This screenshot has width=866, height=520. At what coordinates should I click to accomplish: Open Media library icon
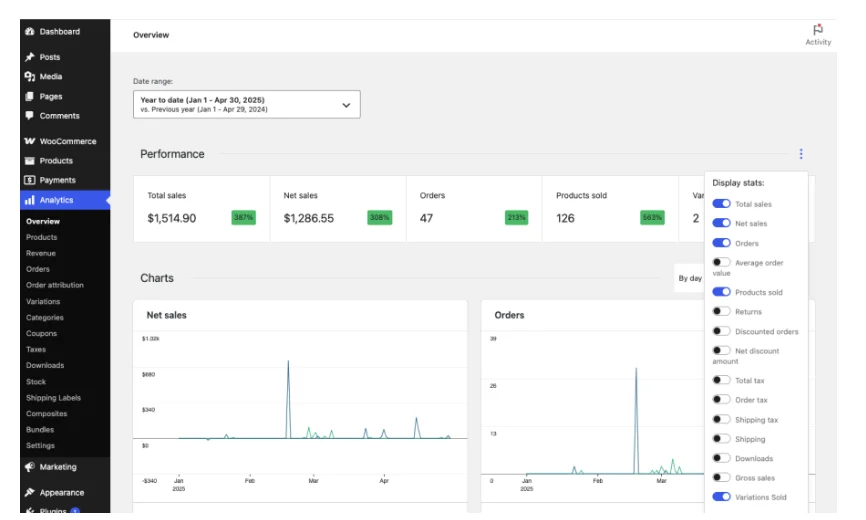tap(29, 77)
